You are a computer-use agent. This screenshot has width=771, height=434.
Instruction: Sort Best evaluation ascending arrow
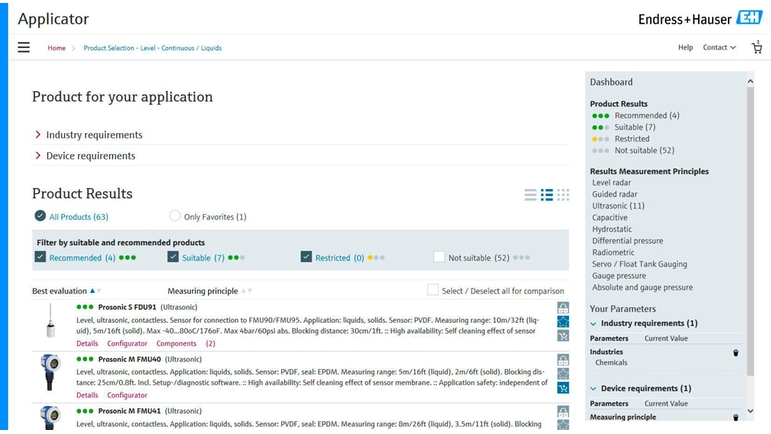point(92,291)
